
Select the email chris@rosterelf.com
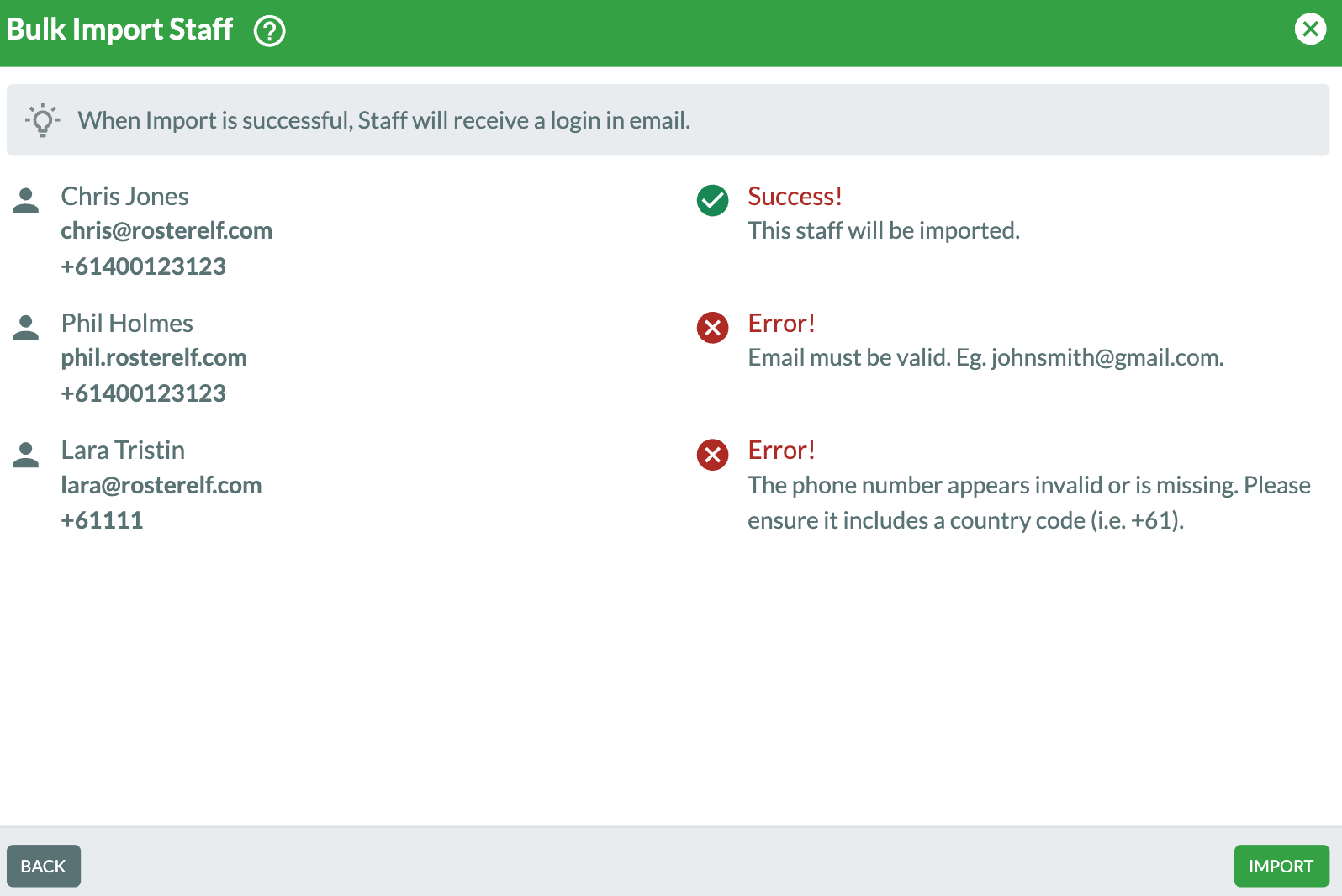[x=166, y=230]
